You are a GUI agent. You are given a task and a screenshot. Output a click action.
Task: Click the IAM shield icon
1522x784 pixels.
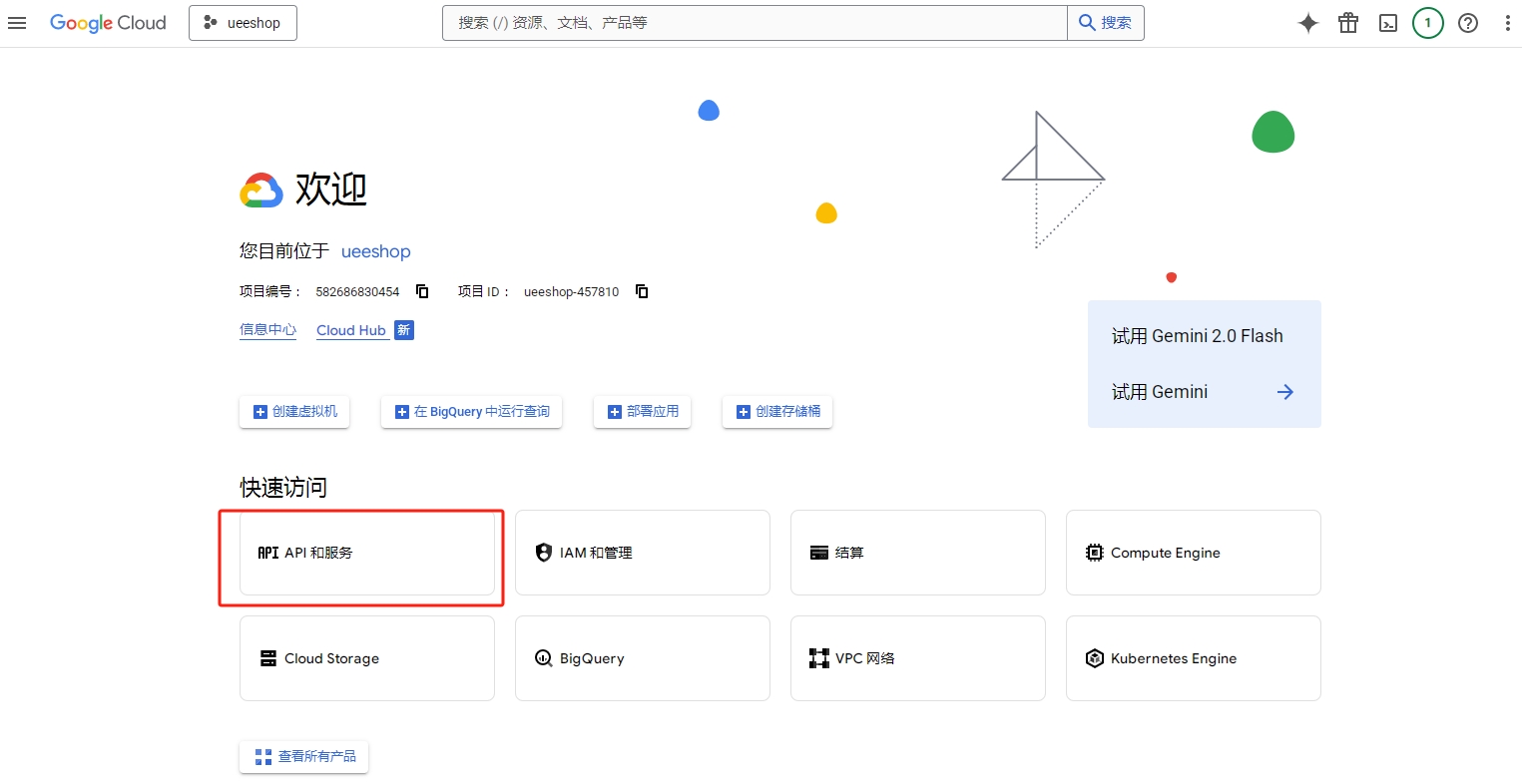click(x=544, y=553)
